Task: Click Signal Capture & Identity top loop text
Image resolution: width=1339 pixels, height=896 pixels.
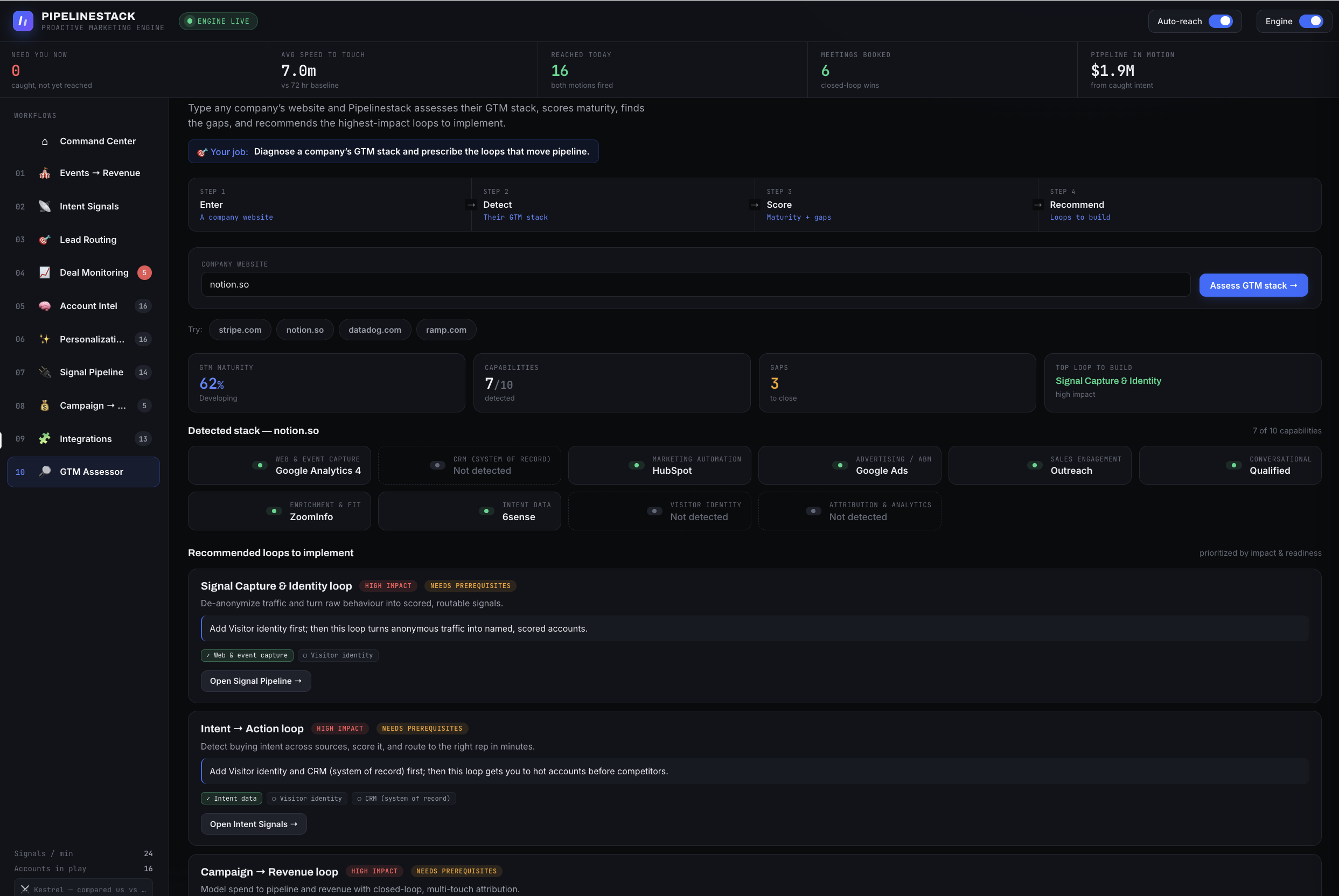Action: (x=1108, y=381)
